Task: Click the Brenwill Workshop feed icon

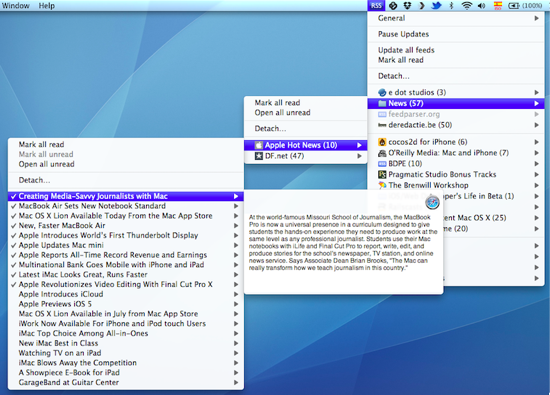Action: 382,185
